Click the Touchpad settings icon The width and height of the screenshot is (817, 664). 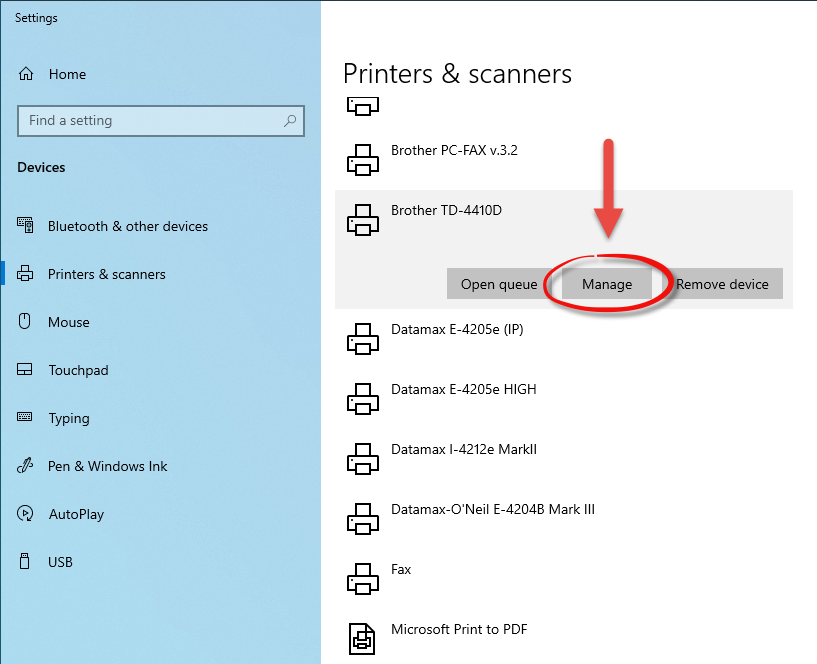(27, 370)
